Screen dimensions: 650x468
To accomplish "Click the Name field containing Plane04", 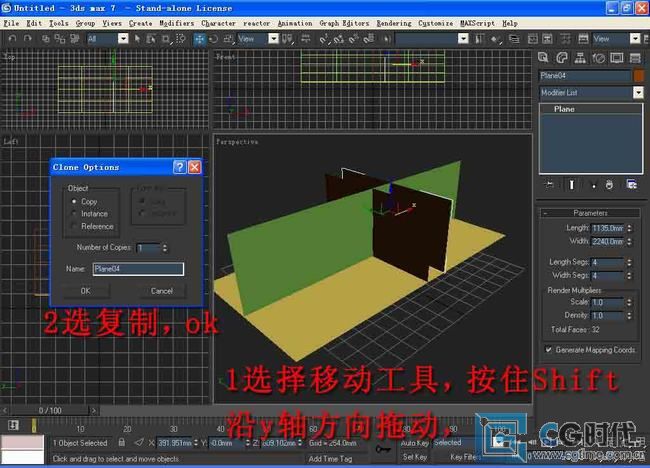I will pos(138,269).
